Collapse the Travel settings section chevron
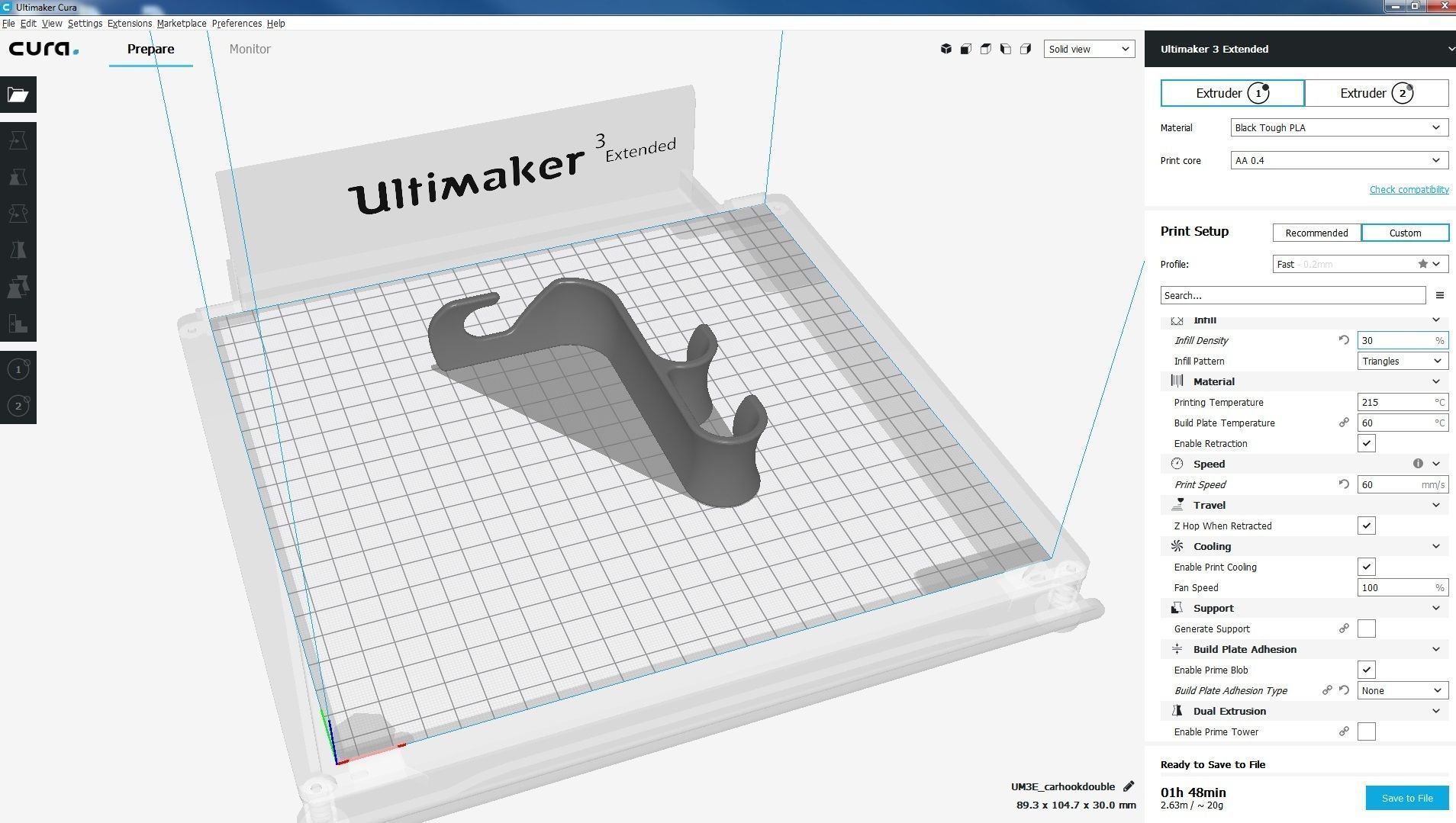This screenshot has width=1456, height=823. coord(1436,505)
